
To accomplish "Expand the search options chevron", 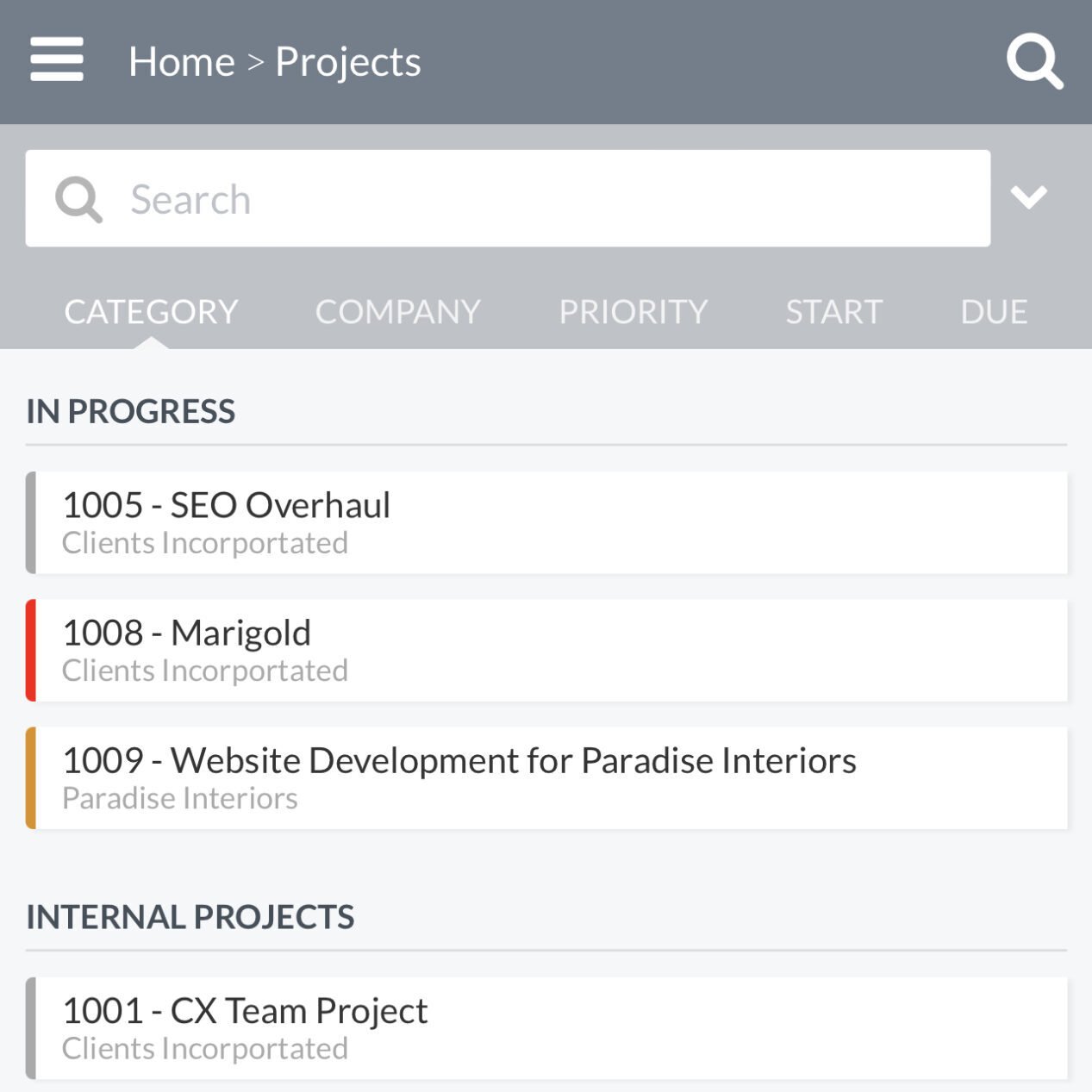I will (1028, 197).
